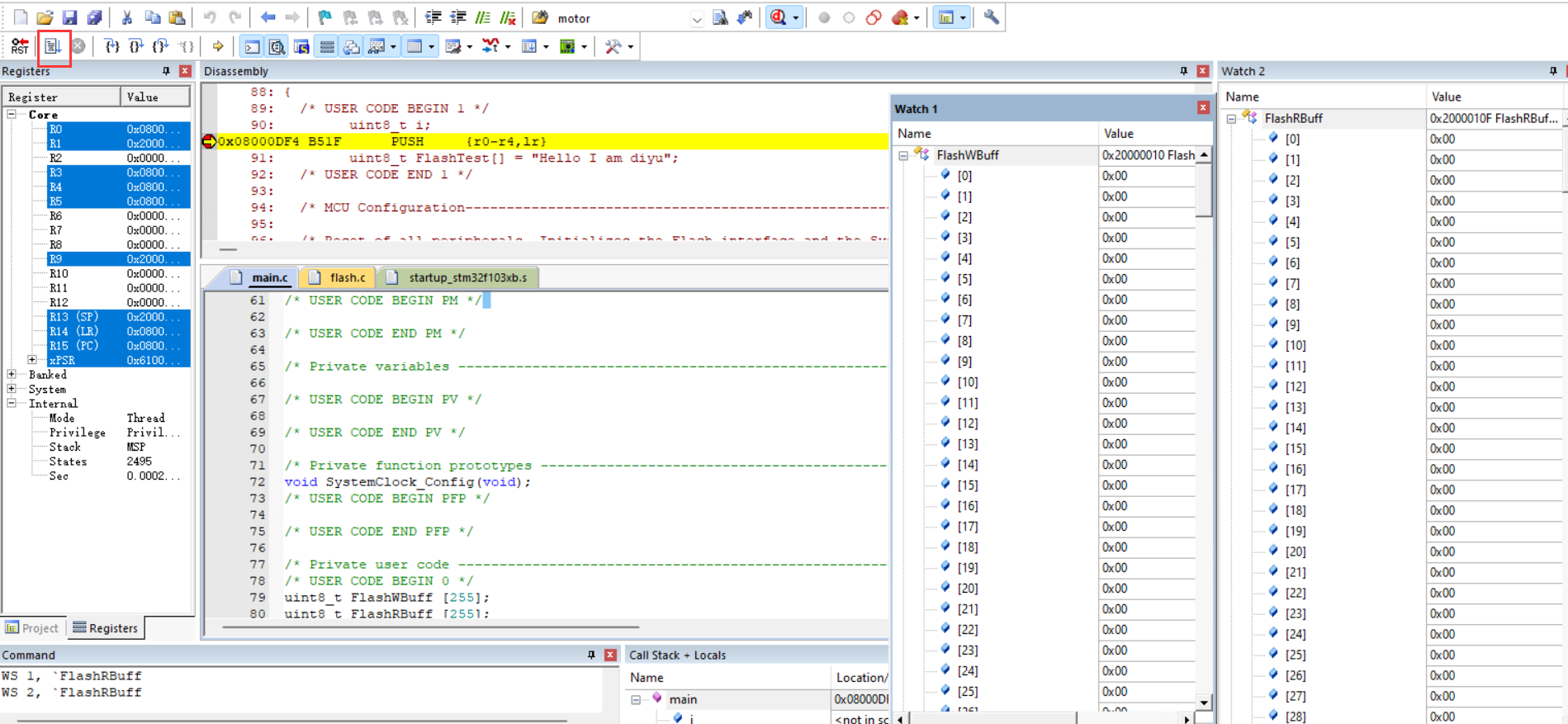1568x724 pixels.
Task: Collapse FlashWBuff in Watch 1
Action: click(904, 155)
